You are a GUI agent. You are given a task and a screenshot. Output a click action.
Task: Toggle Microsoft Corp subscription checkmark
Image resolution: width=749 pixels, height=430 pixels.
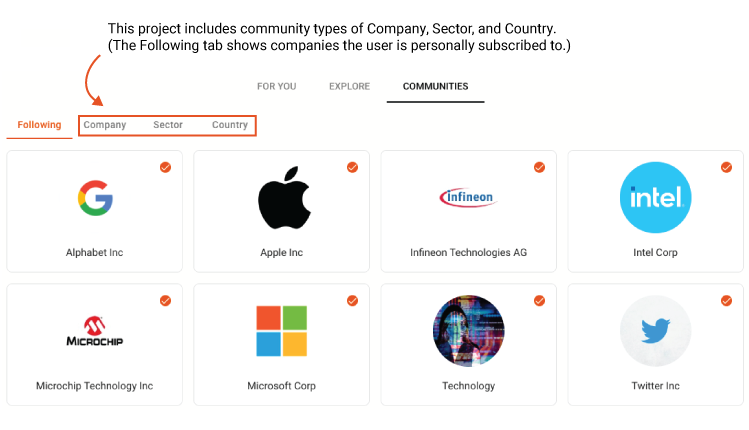[x=353, y=301]
